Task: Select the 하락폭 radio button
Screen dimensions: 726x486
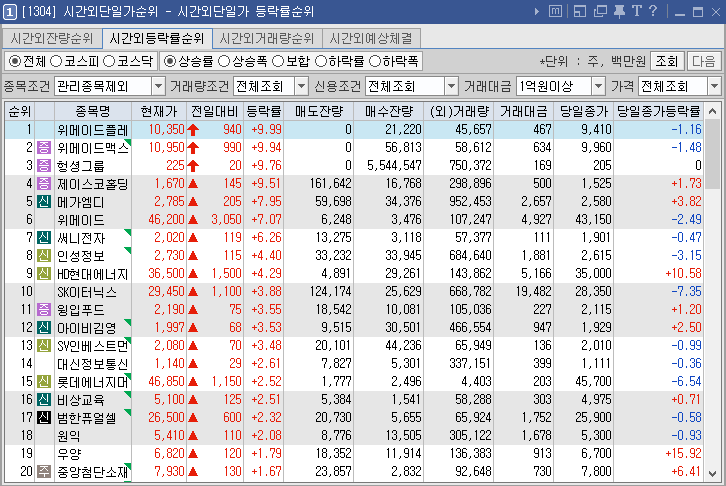Action: tap(375, 61)
